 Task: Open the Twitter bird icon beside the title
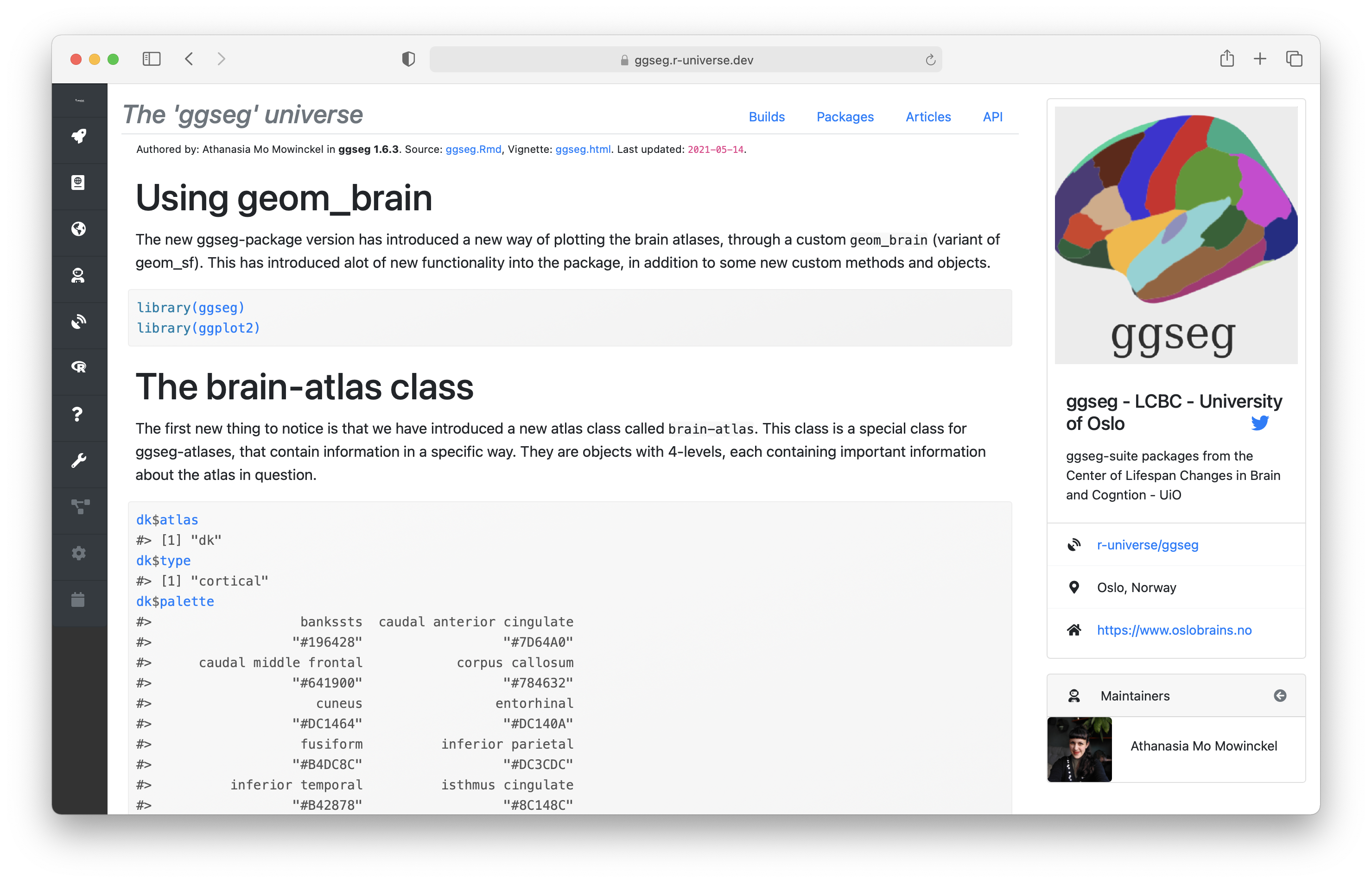coord(1260,423)
